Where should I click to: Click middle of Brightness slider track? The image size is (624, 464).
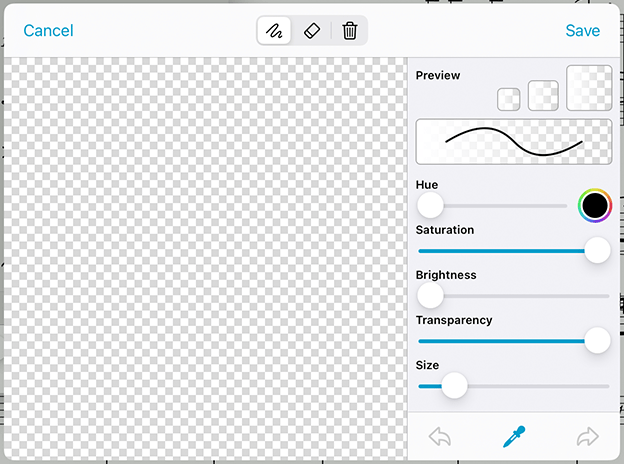click(514, 296)
